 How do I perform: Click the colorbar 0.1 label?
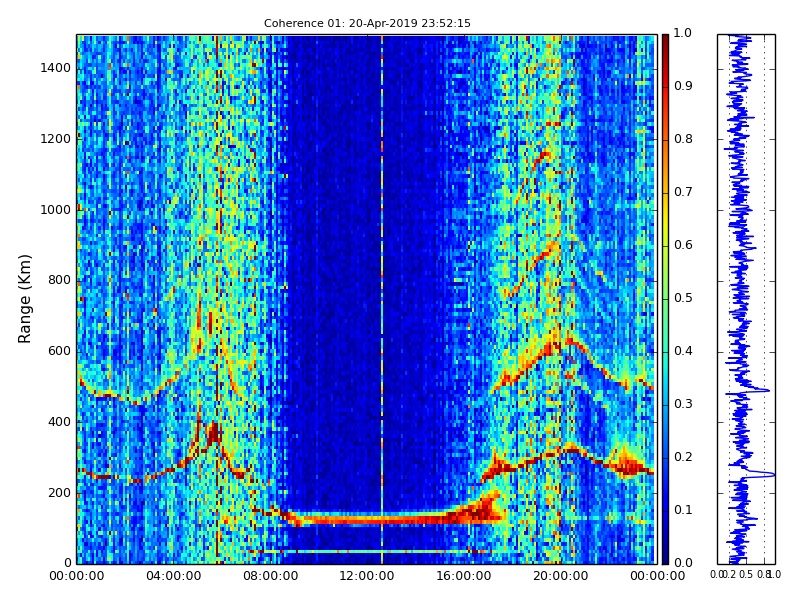coord(683,510)
